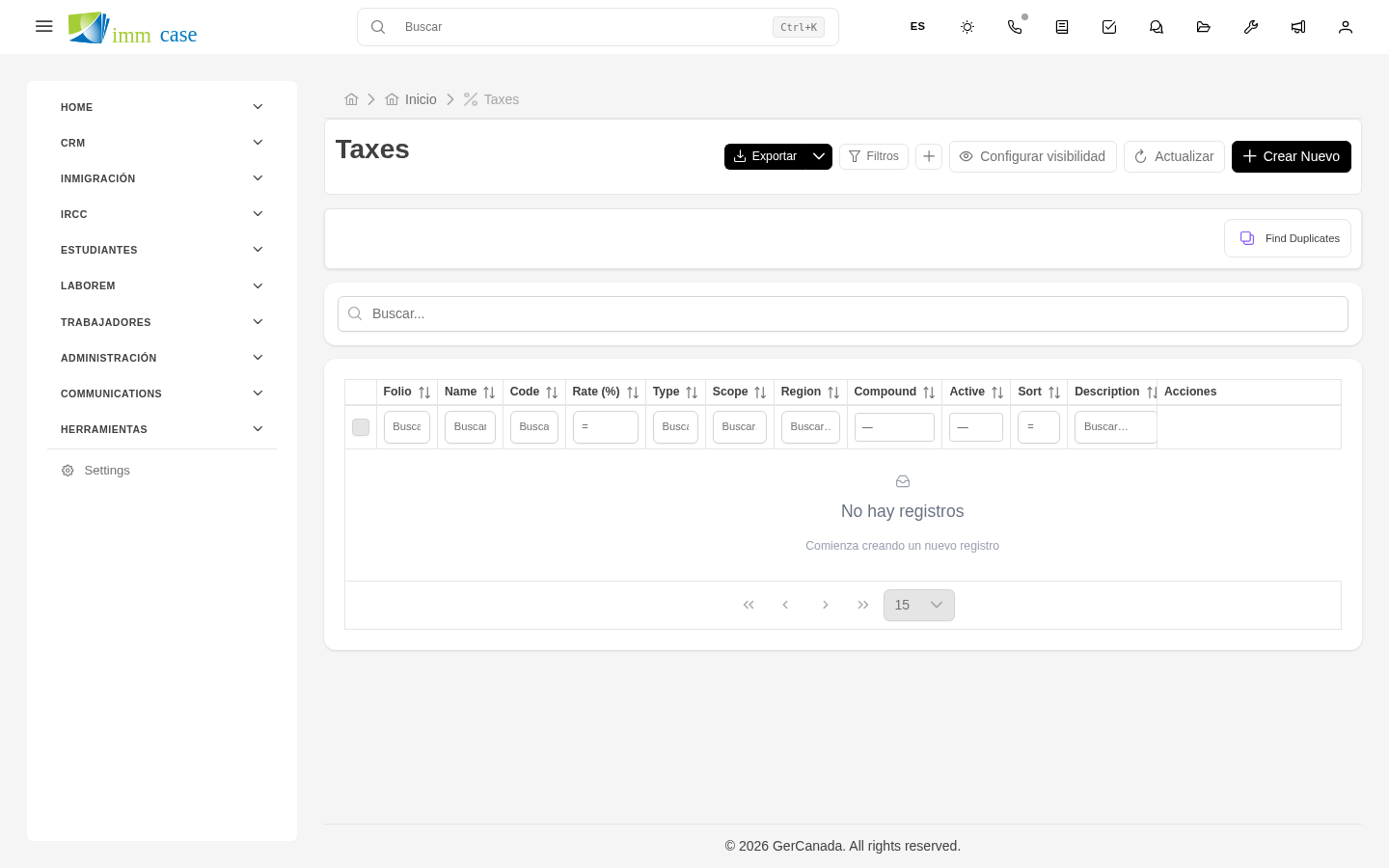Go to last page pagination button
The image size is (1389, 868).
point(863,605)
